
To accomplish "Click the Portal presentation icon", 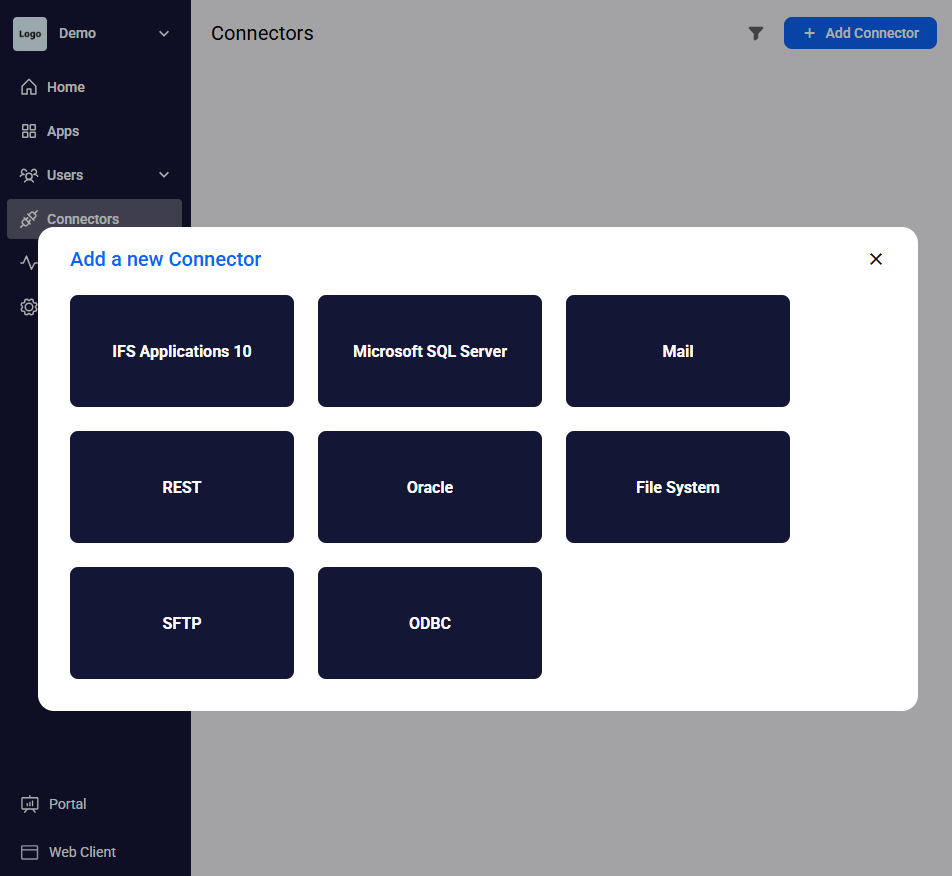I will click(x=30, y=804).
